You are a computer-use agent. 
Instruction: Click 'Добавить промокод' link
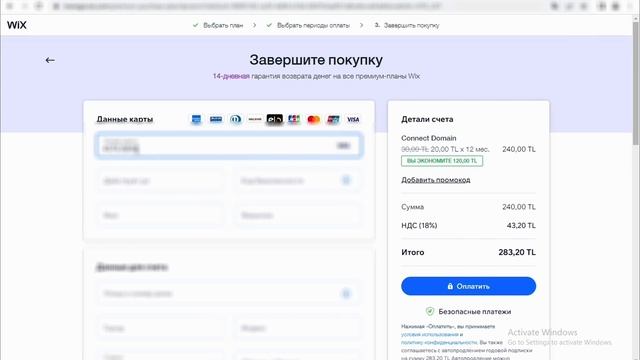(x=436, y=180)
